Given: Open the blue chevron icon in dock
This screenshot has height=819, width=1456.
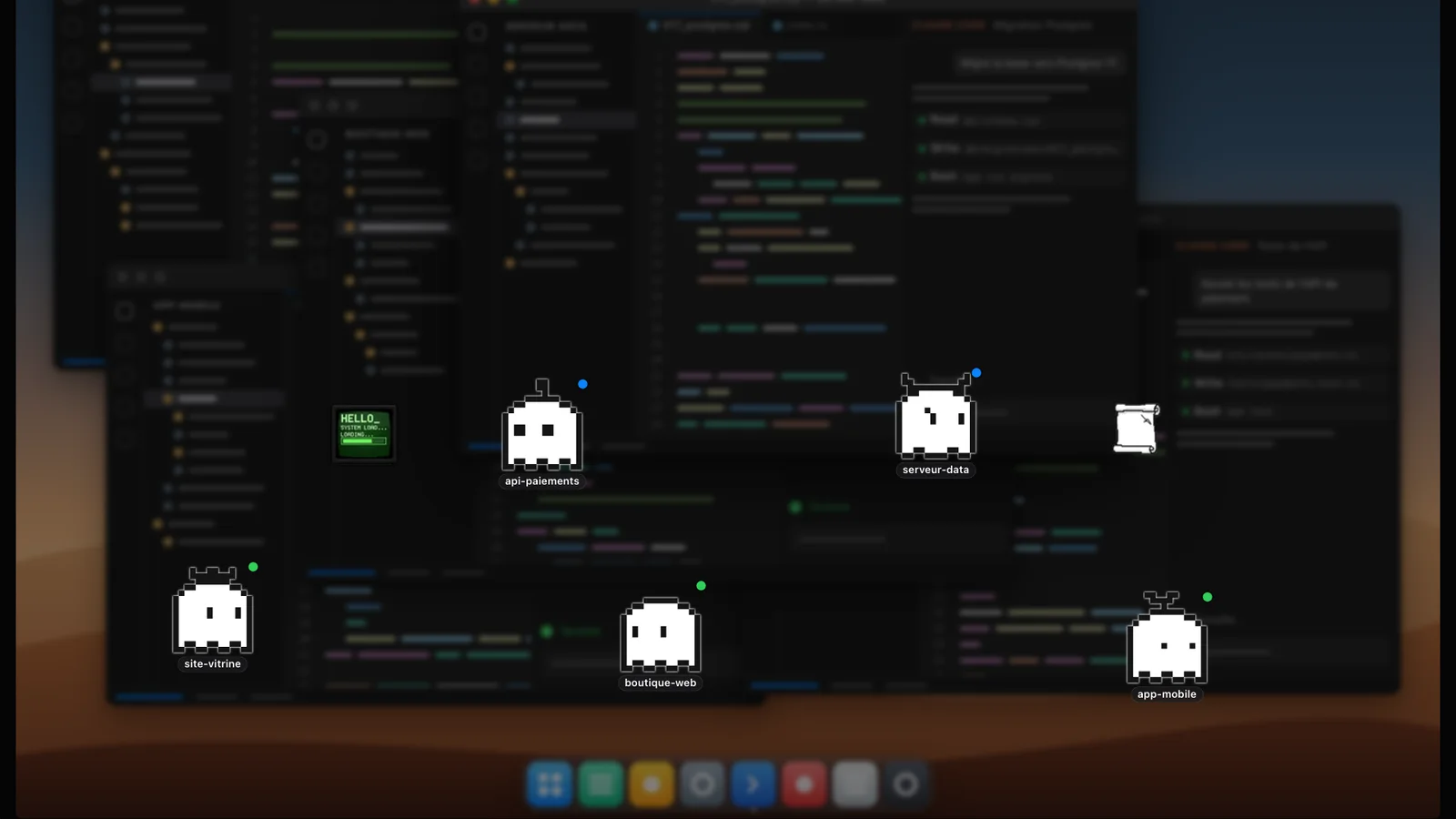Looking at the screenshot, I should click(x=753, y=784).
